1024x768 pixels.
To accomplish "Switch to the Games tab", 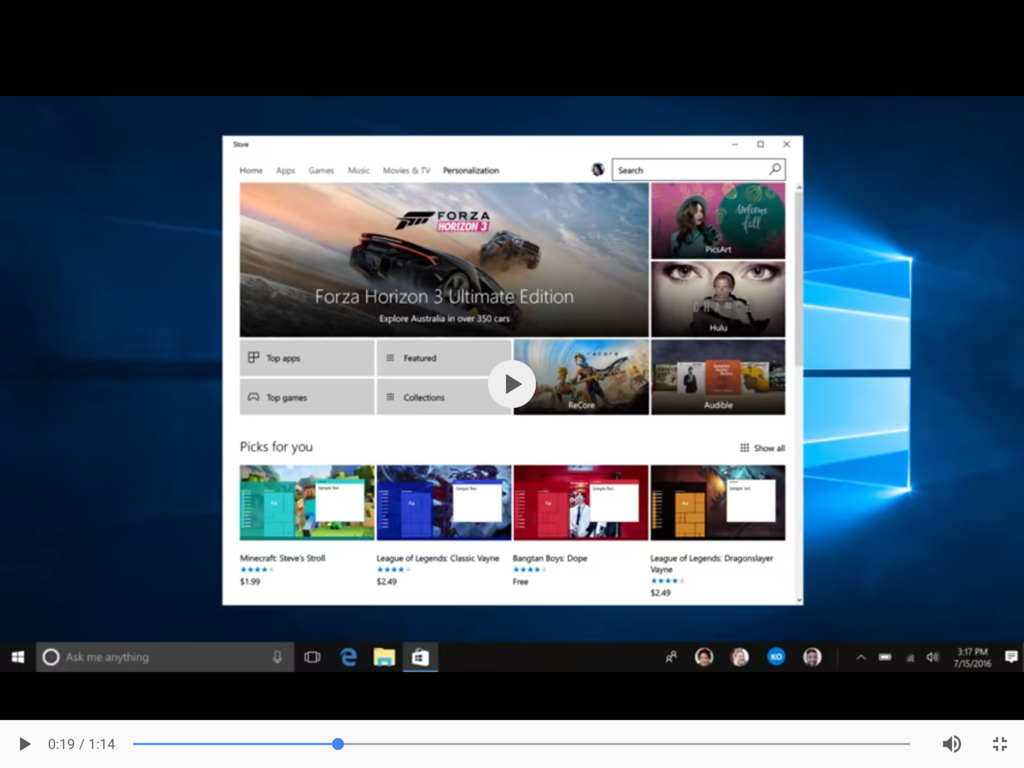I will click(x=321, y=170).
